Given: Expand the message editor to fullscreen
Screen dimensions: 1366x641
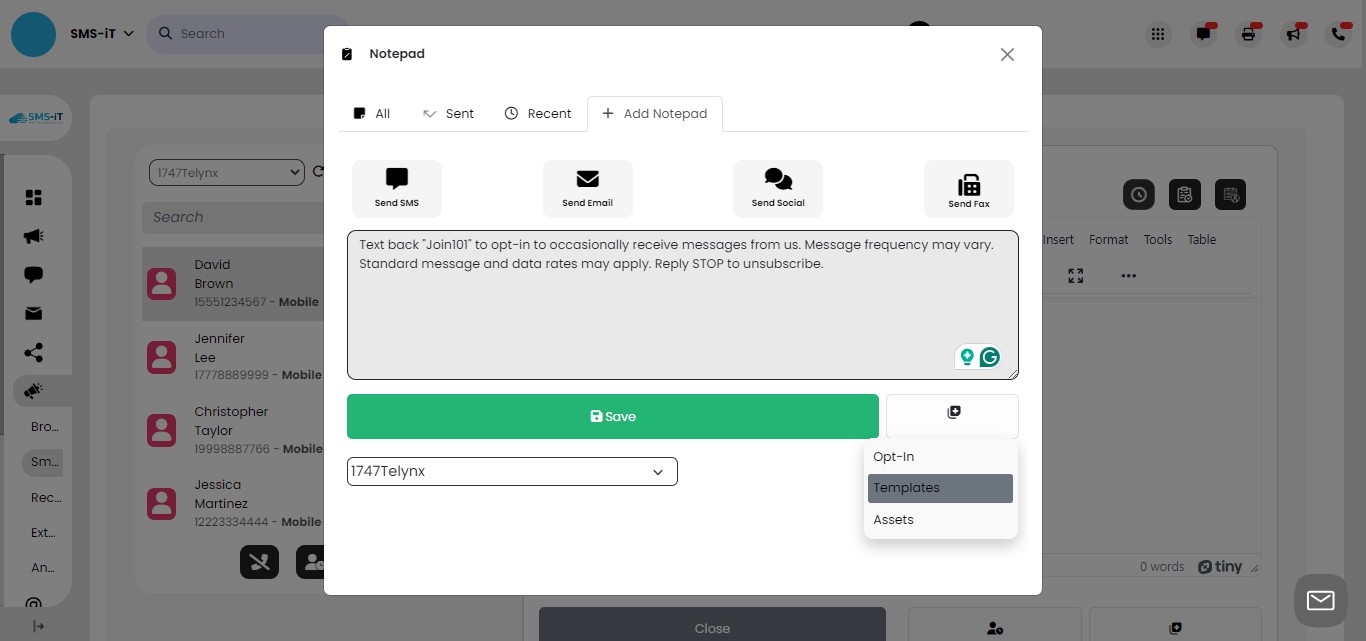Looking at the screenshot, I should point(1075,276).
